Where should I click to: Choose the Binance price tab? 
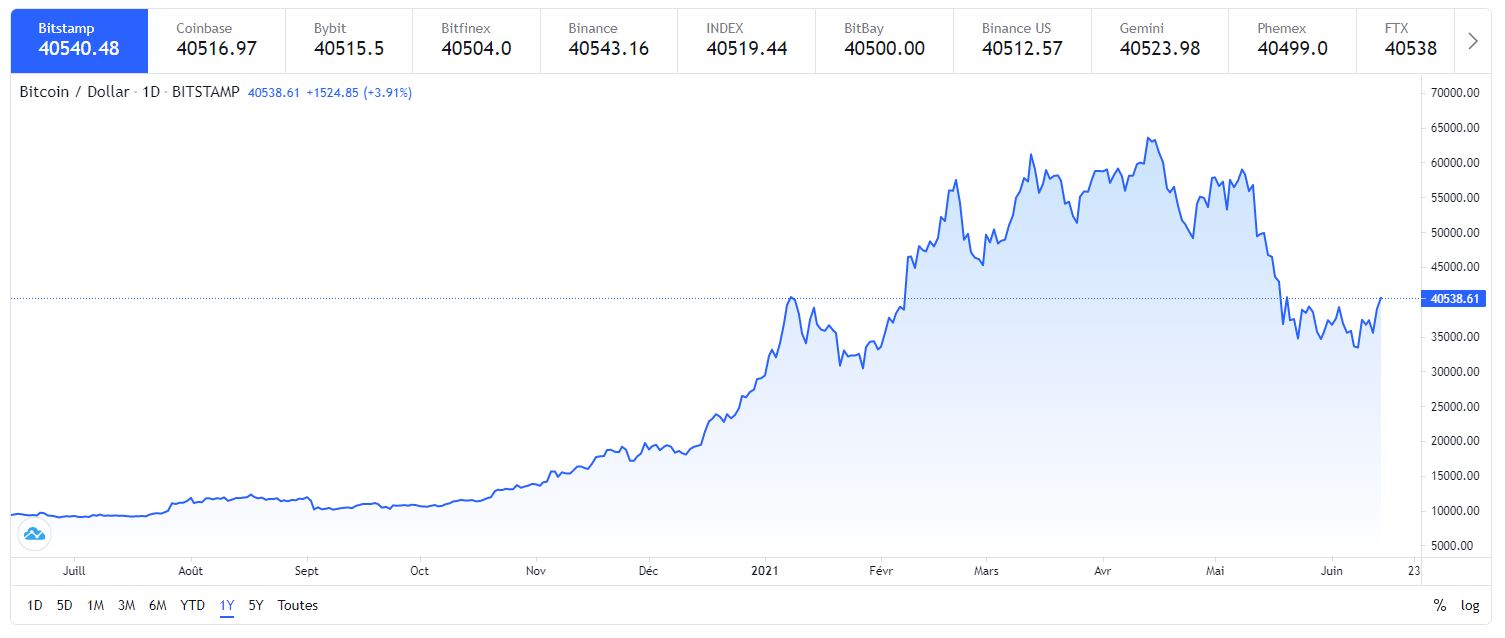point(608,40)
